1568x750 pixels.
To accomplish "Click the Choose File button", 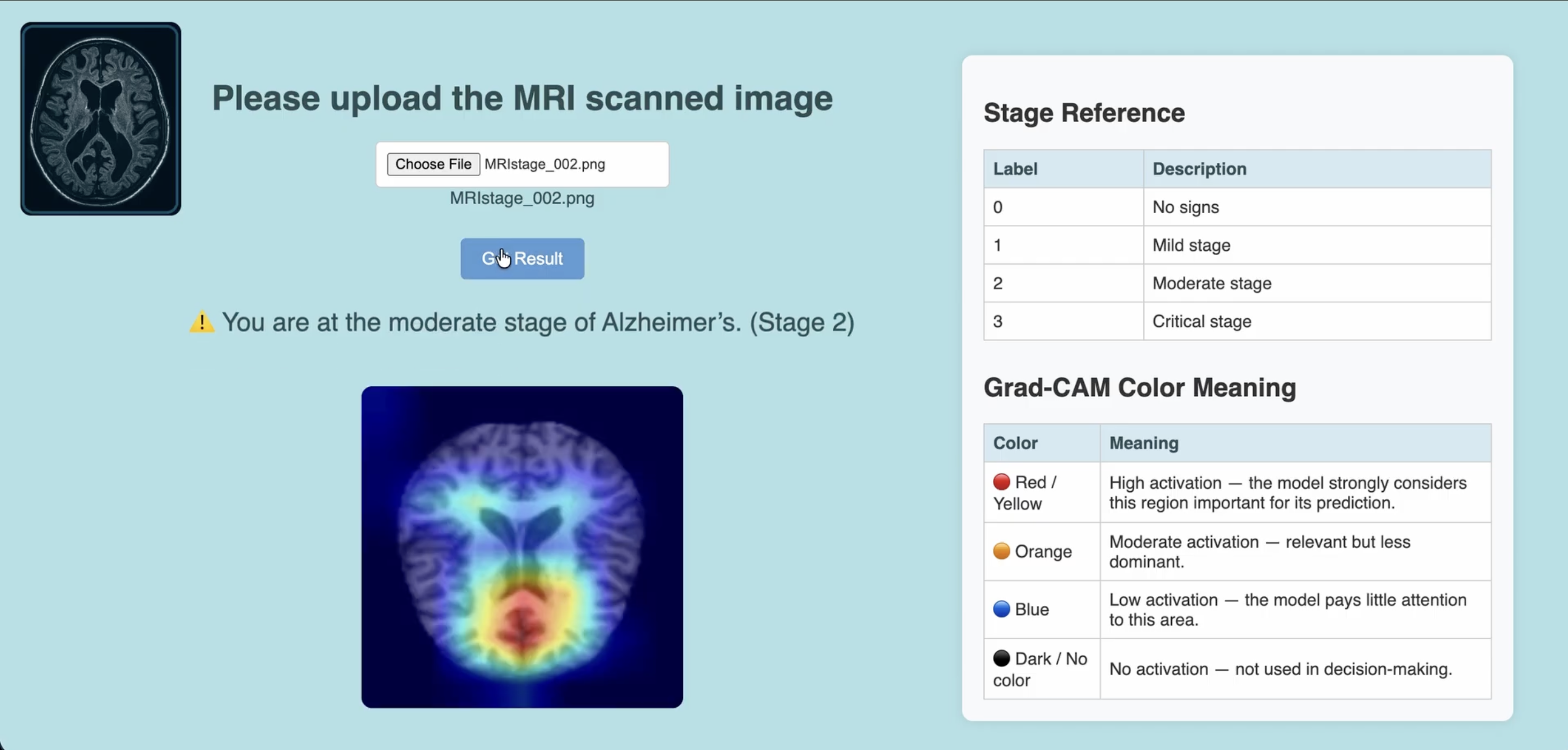I will pyautogui.click(x=433, y=164).
